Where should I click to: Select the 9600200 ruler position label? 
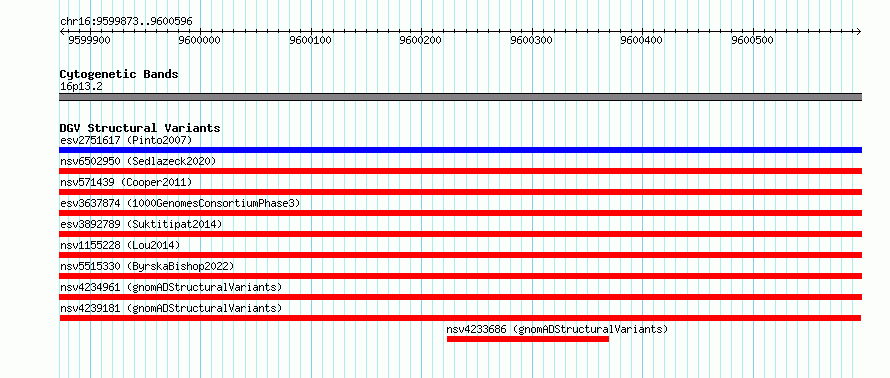[x=421, y=41]
